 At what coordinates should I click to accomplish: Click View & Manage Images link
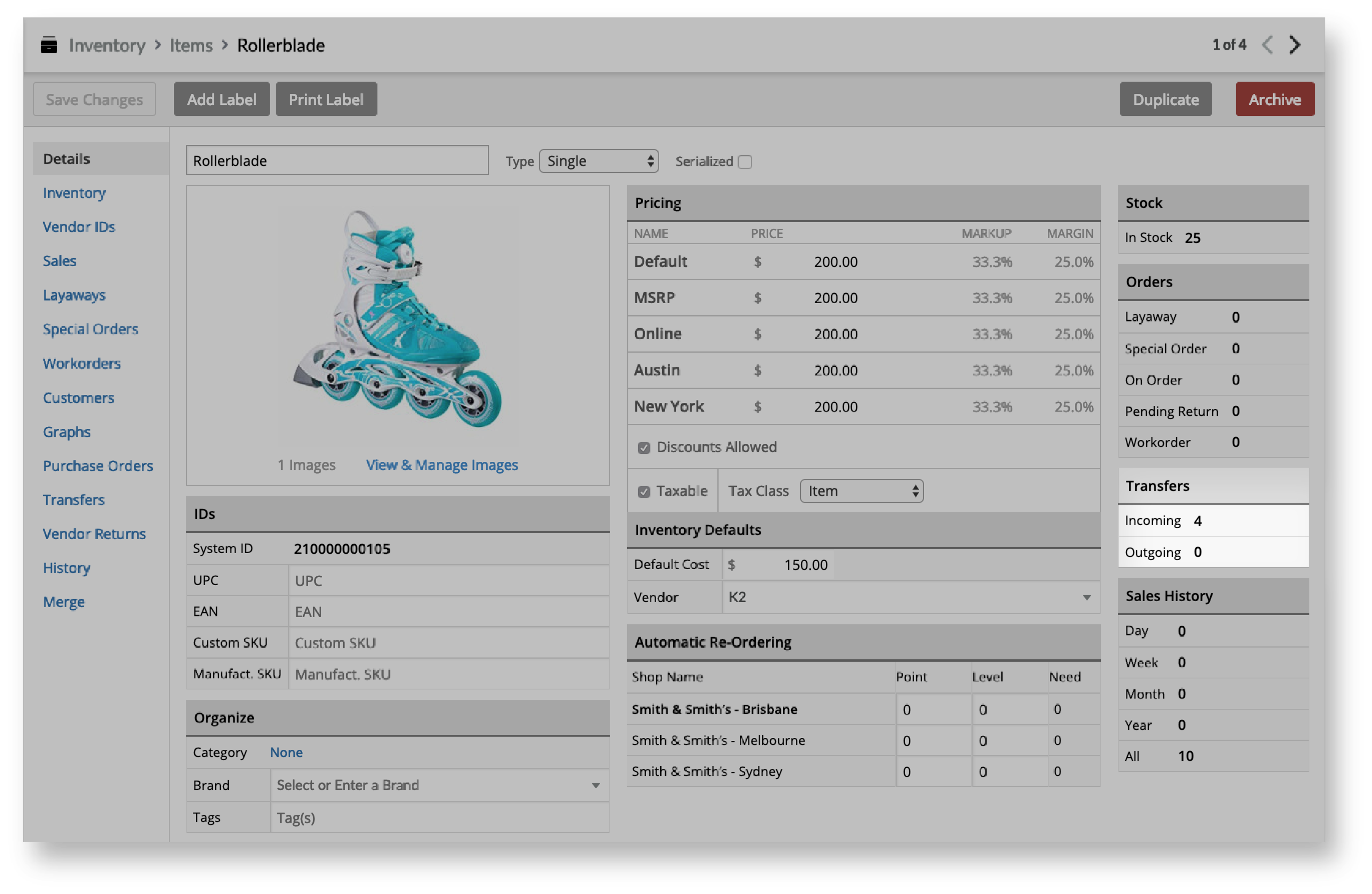442,465
